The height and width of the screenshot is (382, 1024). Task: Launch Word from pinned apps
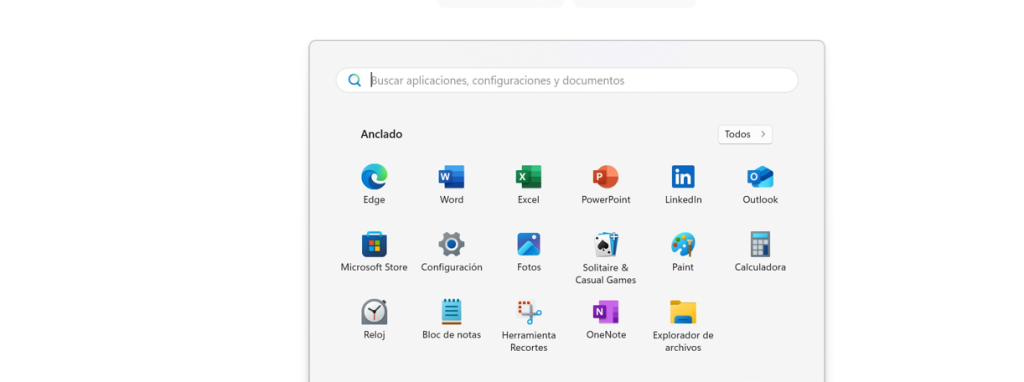(x=451, y=177)
